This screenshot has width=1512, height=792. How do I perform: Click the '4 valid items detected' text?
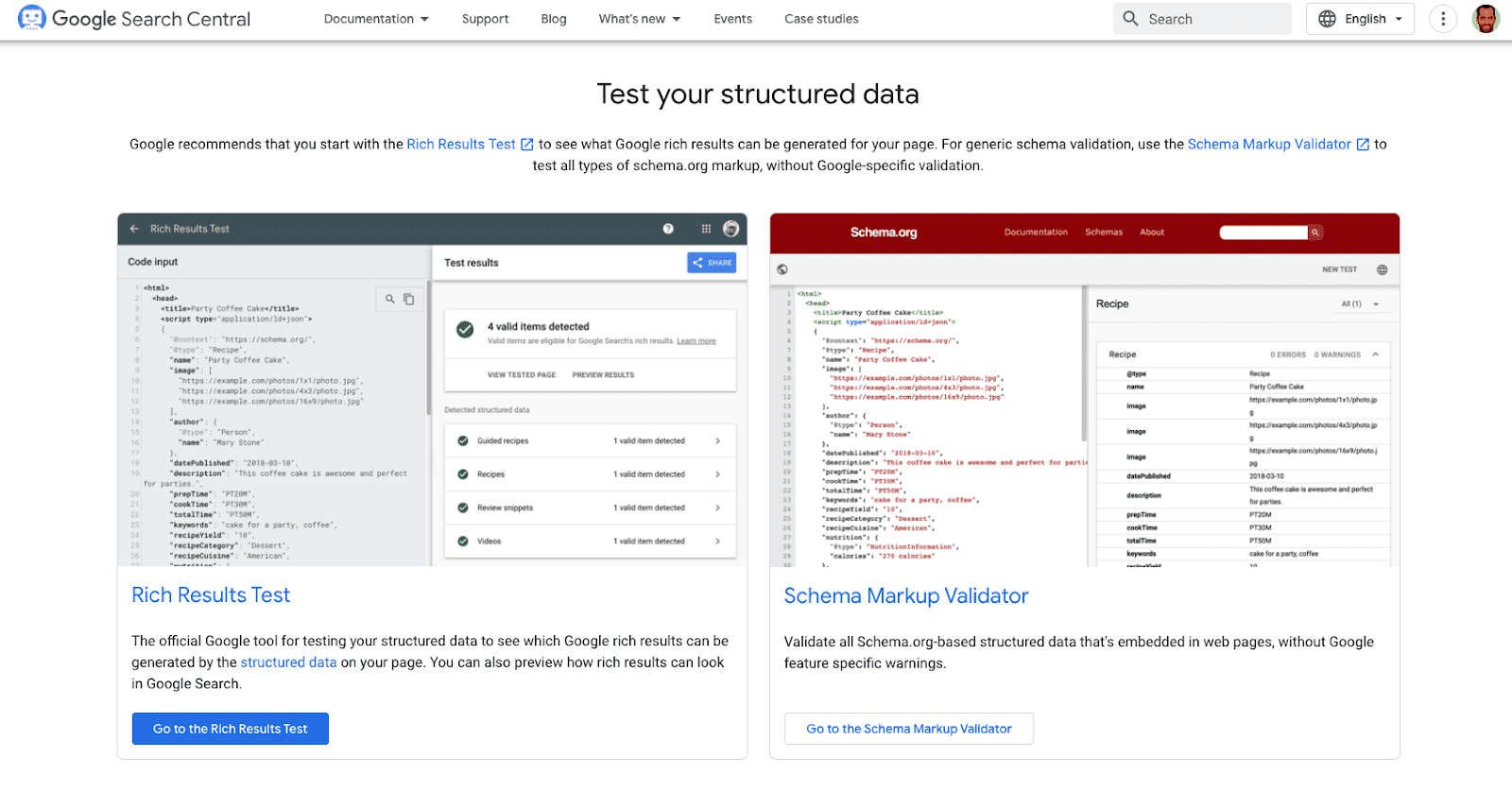538,327
